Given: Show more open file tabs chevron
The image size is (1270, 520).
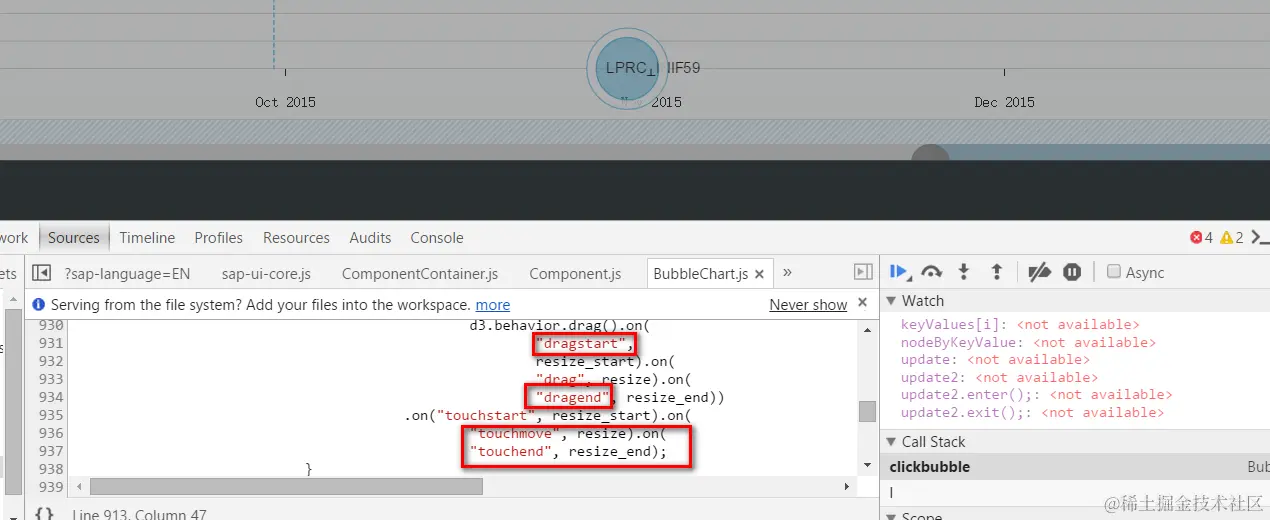Looking at the screenshot, I should click(787, 272).
